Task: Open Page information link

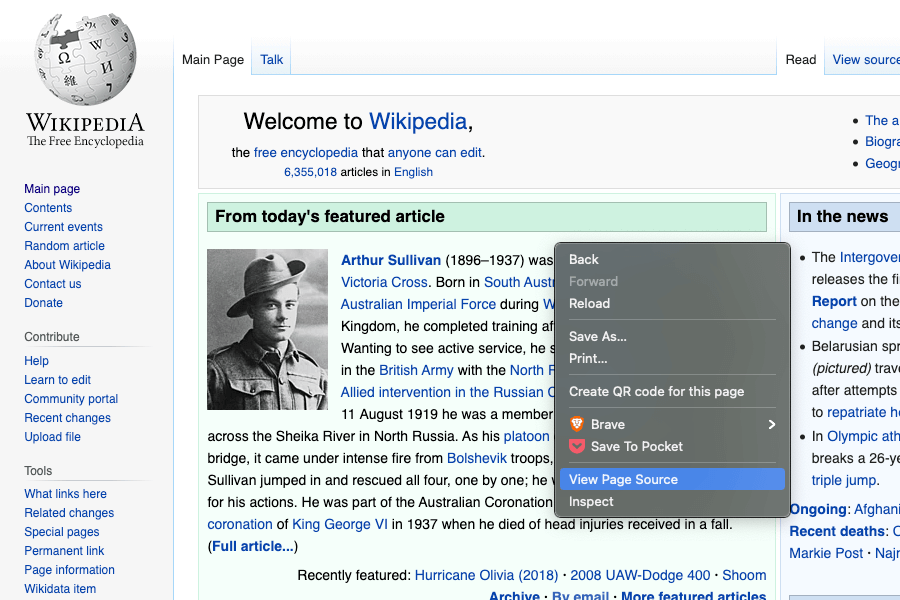Action: coord(69,570)
